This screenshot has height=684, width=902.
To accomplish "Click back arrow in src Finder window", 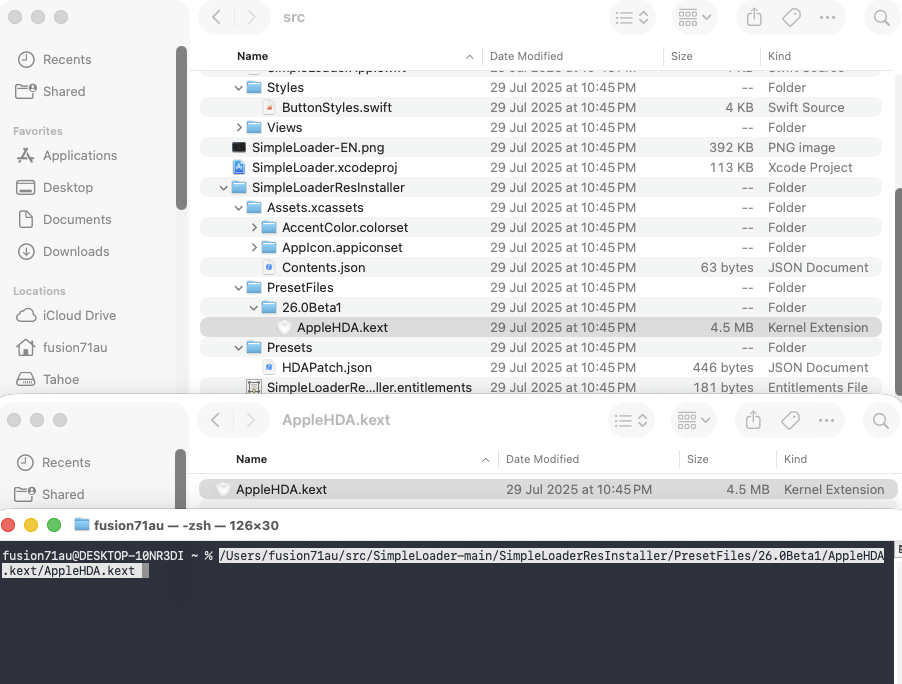I will pos(216,17).
